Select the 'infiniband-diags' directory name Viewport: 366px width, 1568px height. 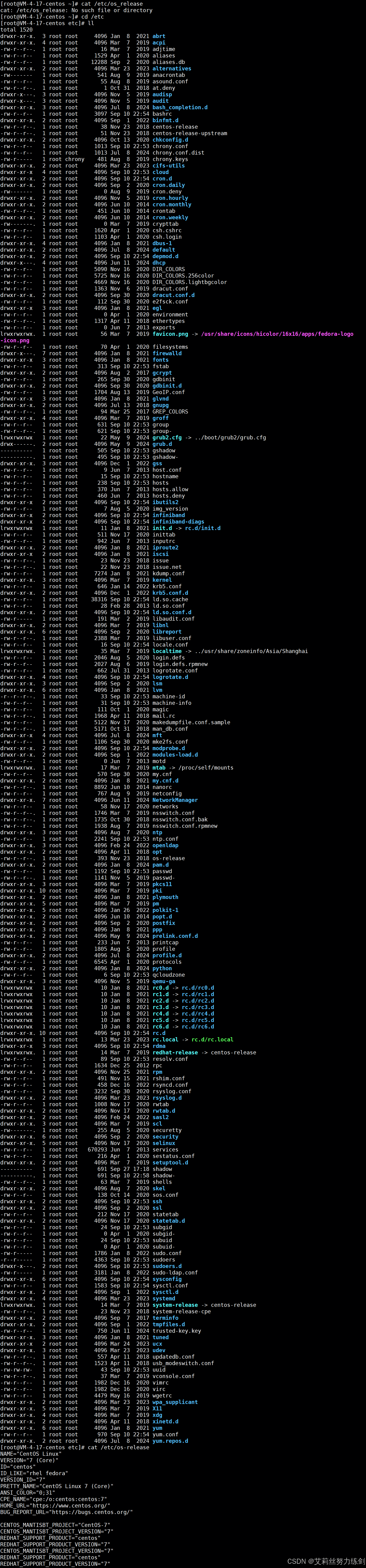point(178,522)
